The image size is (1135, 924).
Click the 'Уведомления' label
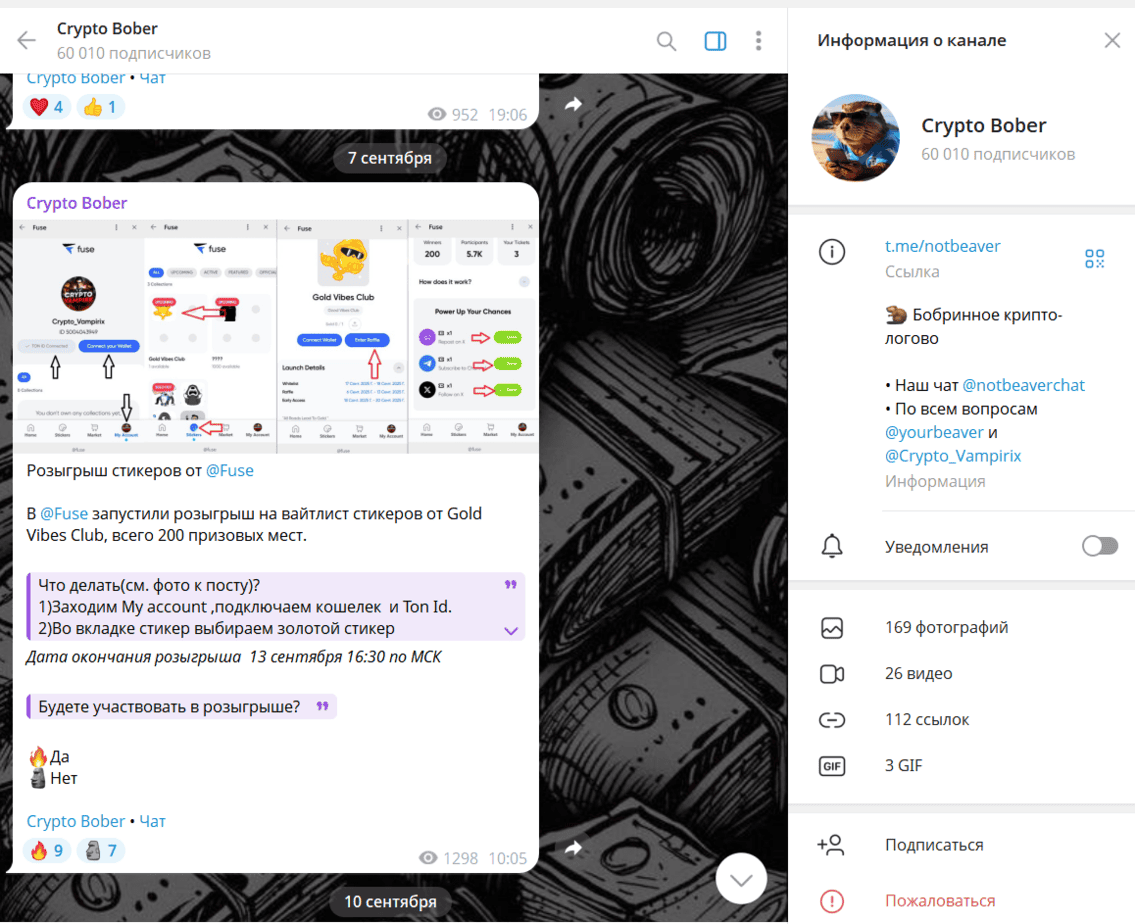[x=936, y=547]
